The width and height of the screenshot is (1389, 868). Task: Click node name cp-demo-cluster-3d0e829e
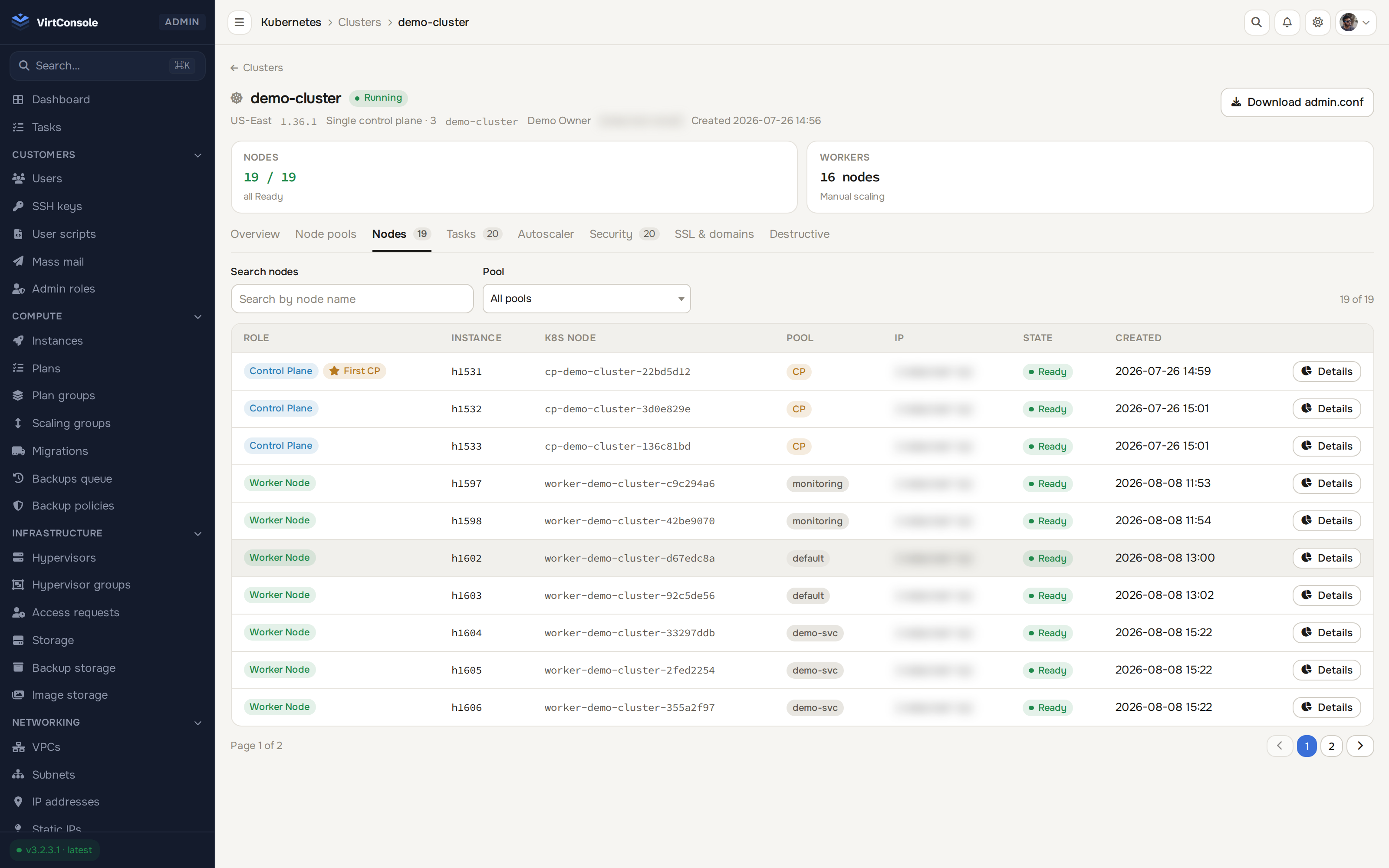point(617,409)
